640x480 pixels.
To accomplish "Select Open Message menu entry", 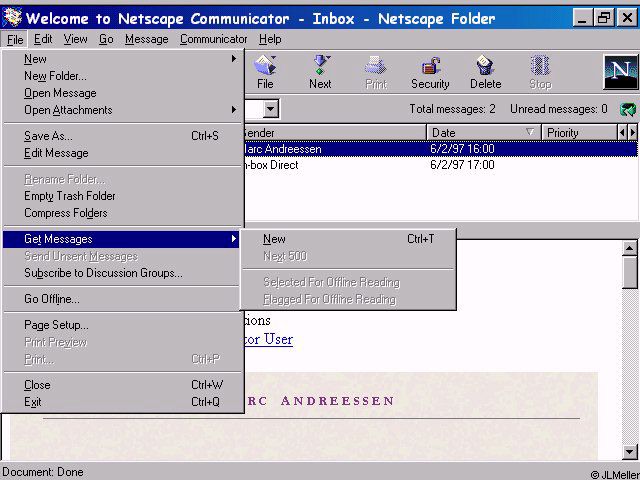I will (121, 93).
